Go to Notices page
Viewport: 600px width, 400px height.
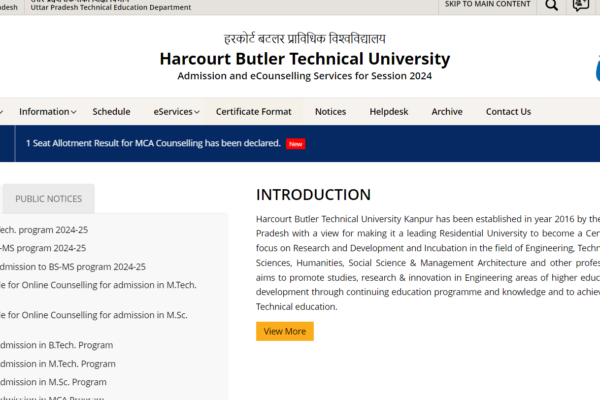[x=331, y=112]
